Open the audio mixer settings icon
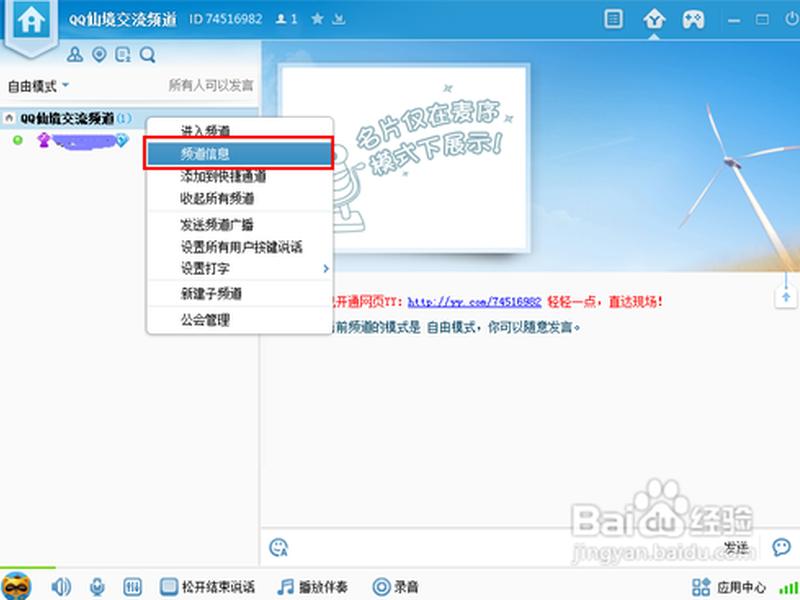This screenshot has height=600, width=800. click(x=133, y=587)
